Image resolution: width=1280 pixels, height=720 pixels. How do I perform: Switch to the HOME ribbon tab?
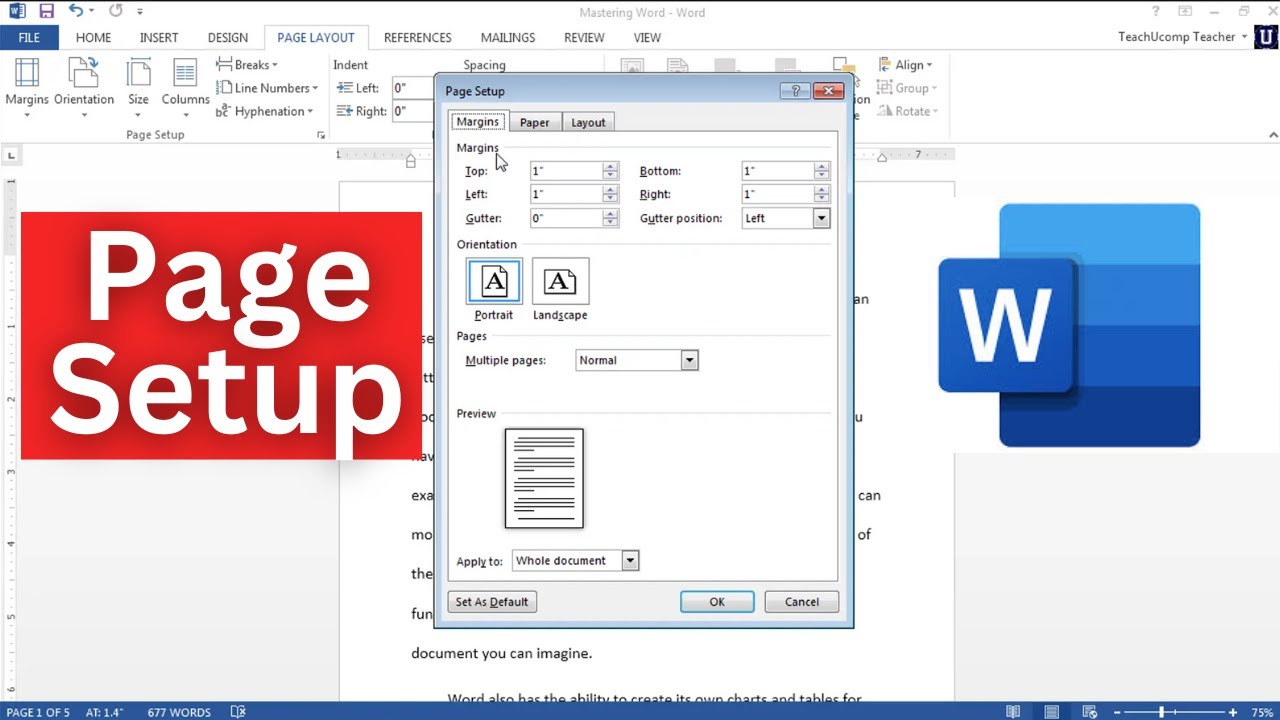(x=93, y=38)
